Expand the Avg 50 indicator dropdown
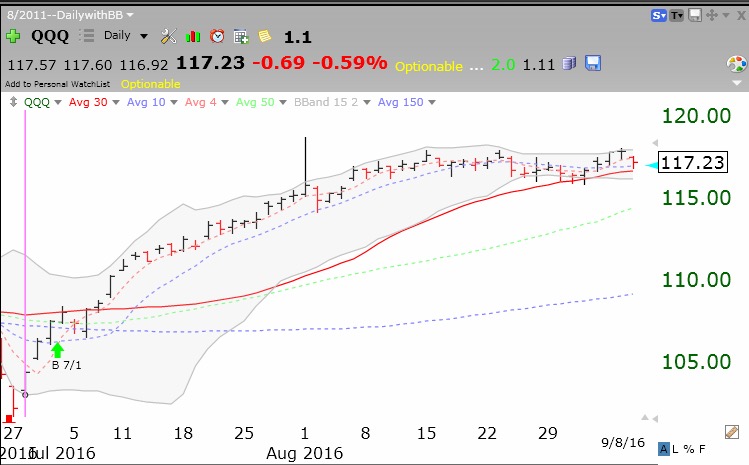 click(x=283, y=102)
